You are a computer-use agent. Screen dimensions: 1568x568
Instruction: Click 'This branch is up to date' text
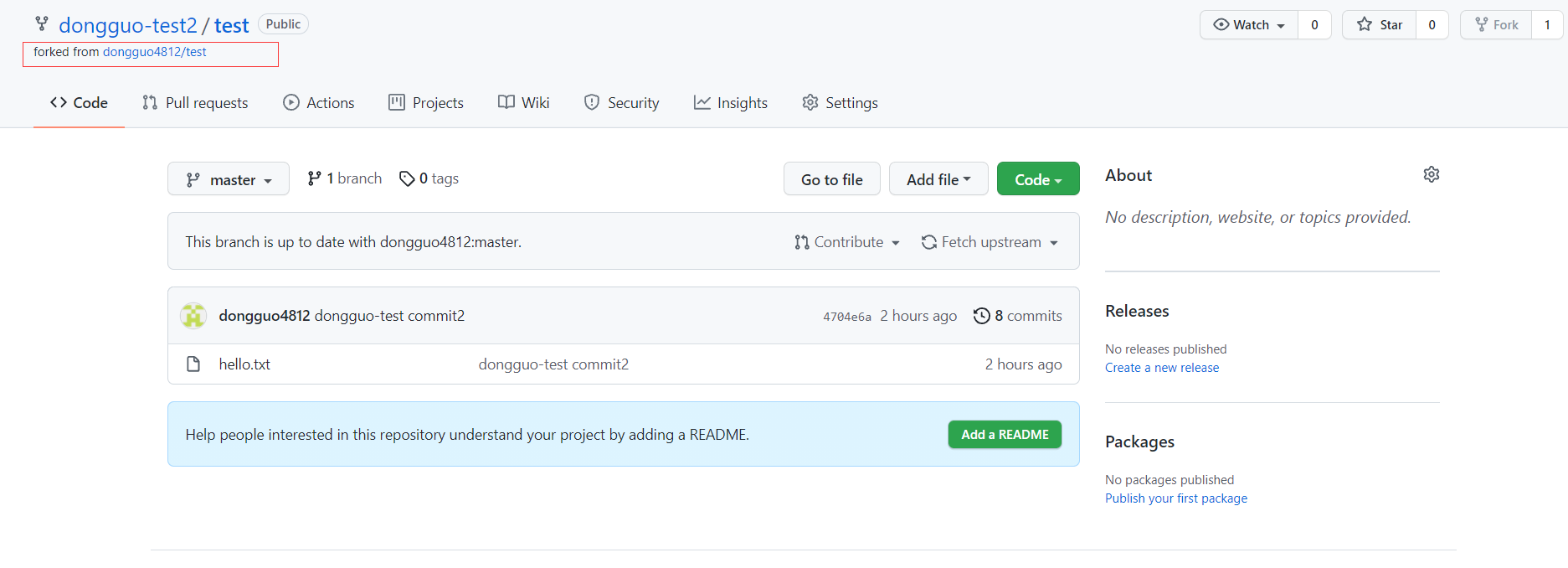click(353, 242)
